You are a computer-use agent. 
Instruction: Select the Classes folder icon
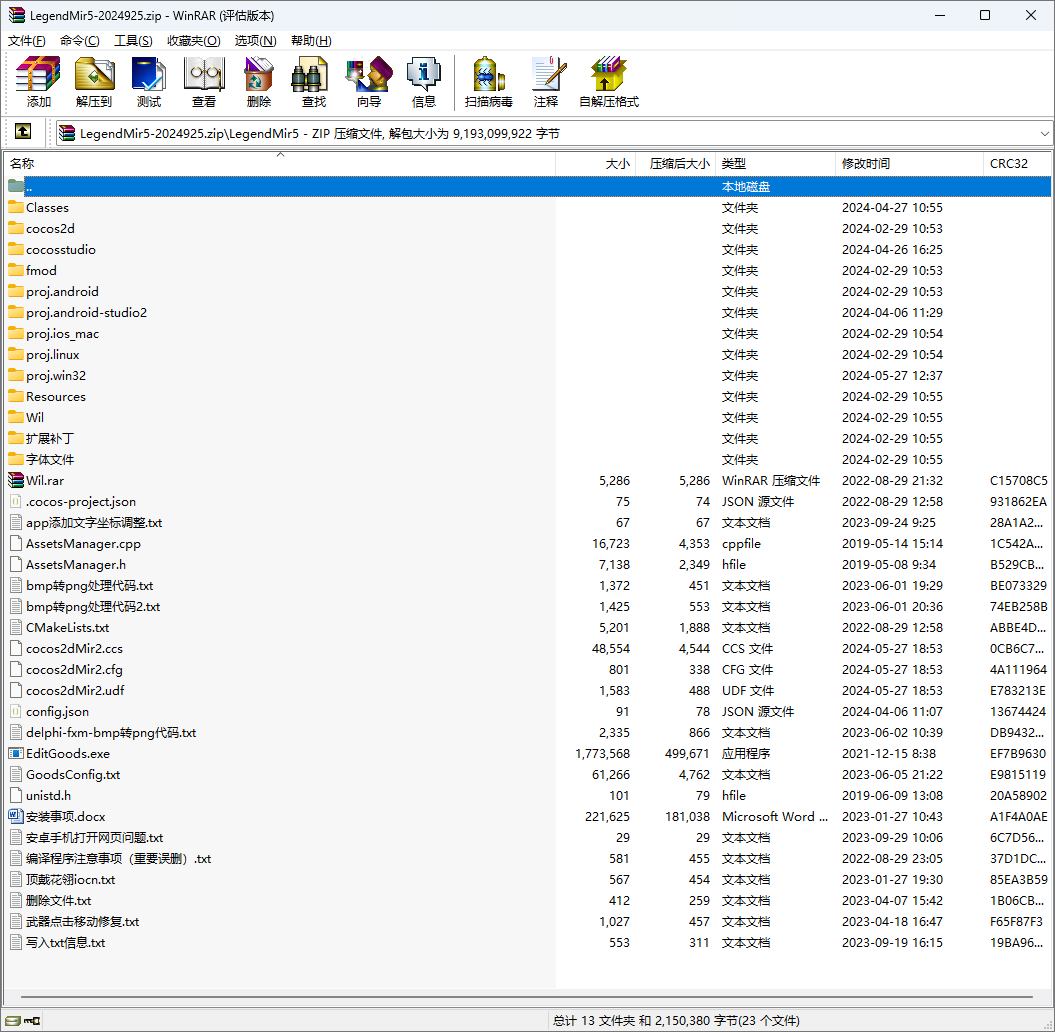tap(15, 207)
